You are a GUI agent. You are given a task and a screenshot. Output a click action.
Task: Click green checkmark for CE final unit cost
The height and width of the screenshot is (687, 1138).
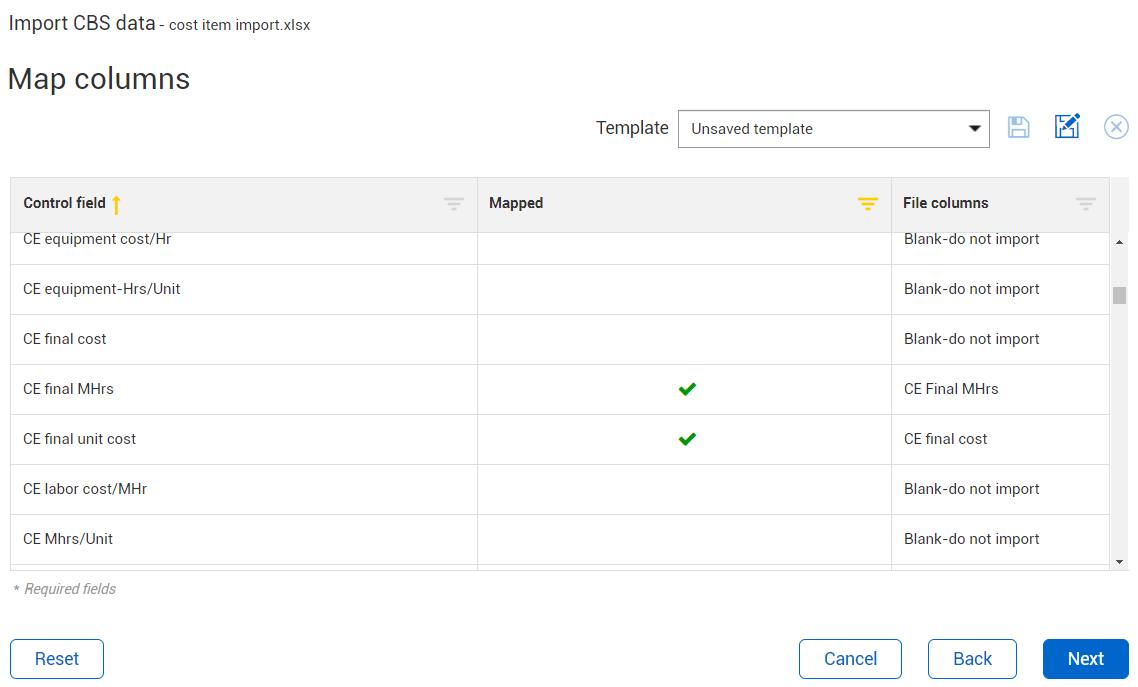tap(687, 439)
